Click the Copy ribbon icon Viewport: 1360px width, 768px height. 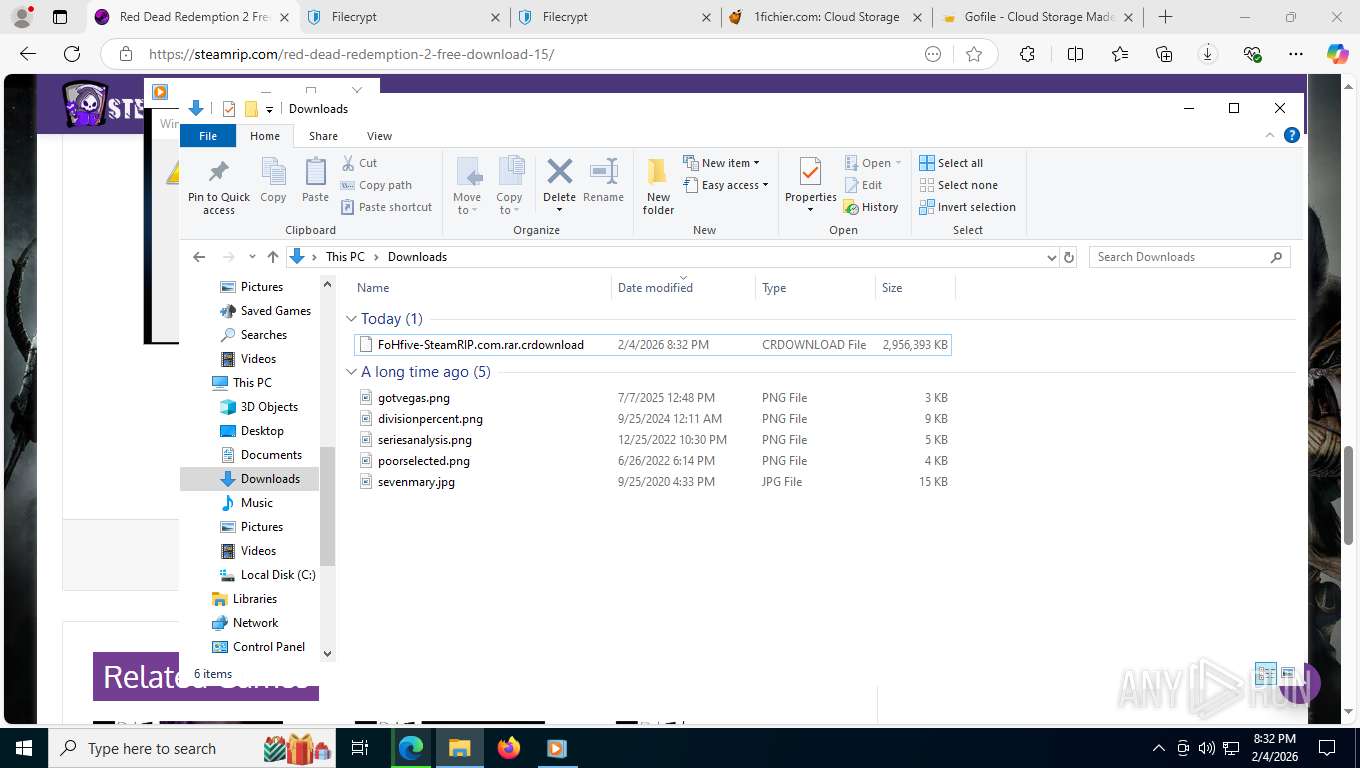(273, 172)
